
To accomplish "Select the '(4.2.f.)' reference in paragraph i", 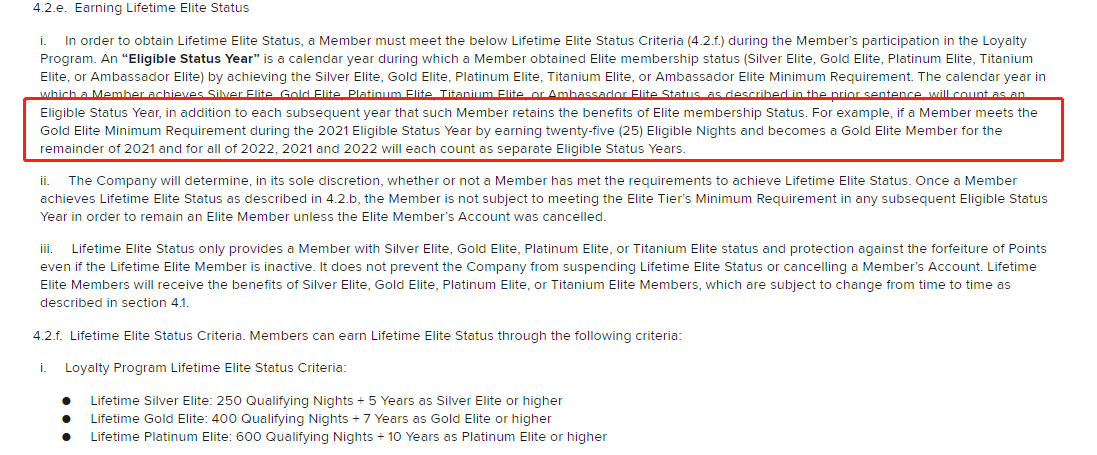I will click(703, 41).
